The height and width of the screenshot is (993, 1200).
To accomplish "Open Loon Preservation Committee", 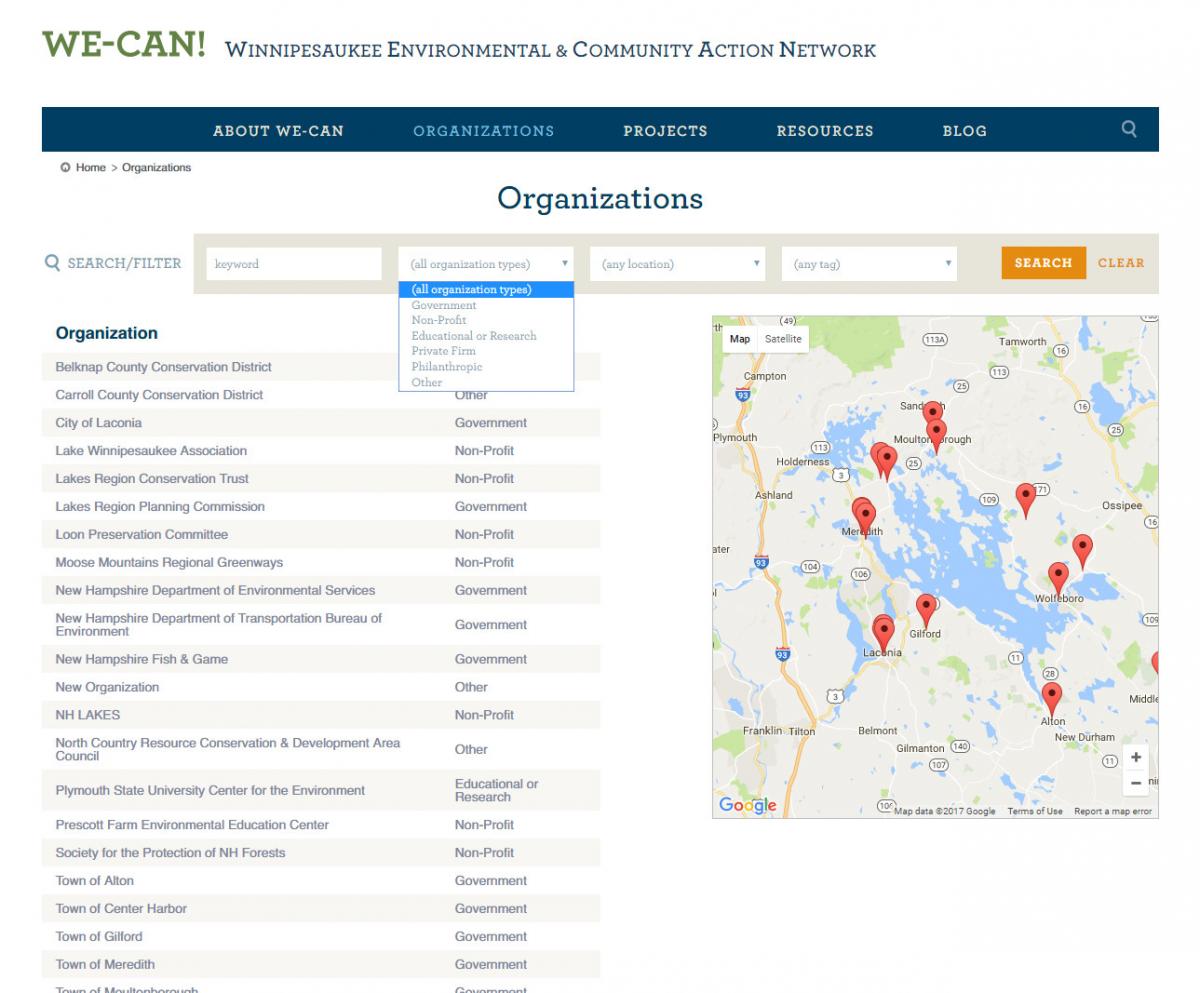I will [142, 535].
